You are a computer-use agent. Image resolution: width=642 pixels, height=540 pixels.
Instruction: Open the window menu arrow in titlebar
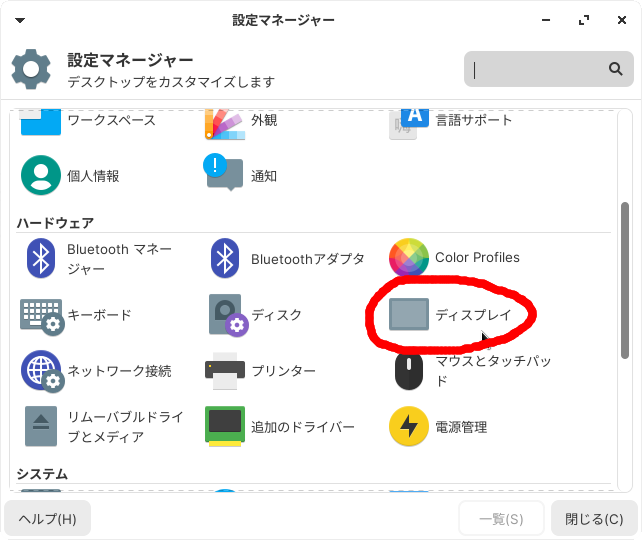coord(20,20)
